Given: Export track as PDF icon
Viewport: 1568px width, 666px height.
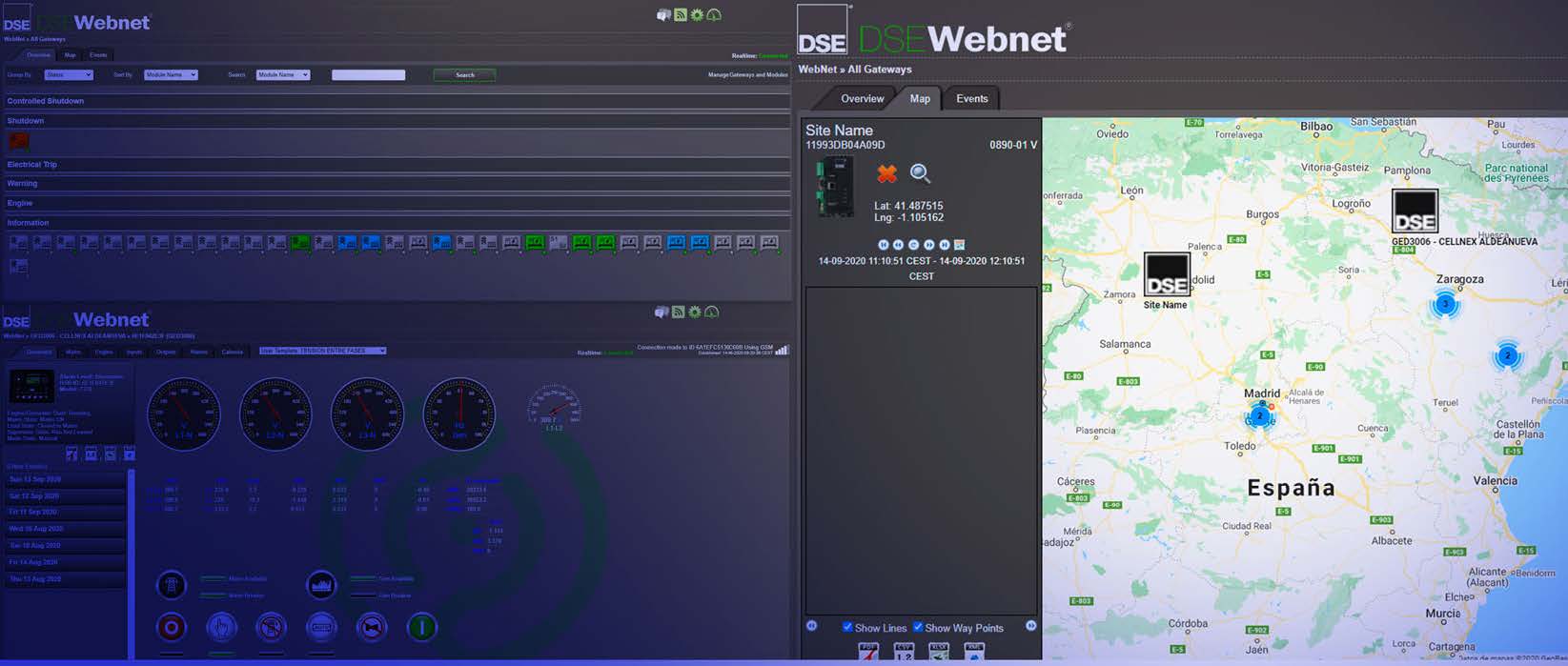Looking at the screenshot, I should click(x=868, y=653).
